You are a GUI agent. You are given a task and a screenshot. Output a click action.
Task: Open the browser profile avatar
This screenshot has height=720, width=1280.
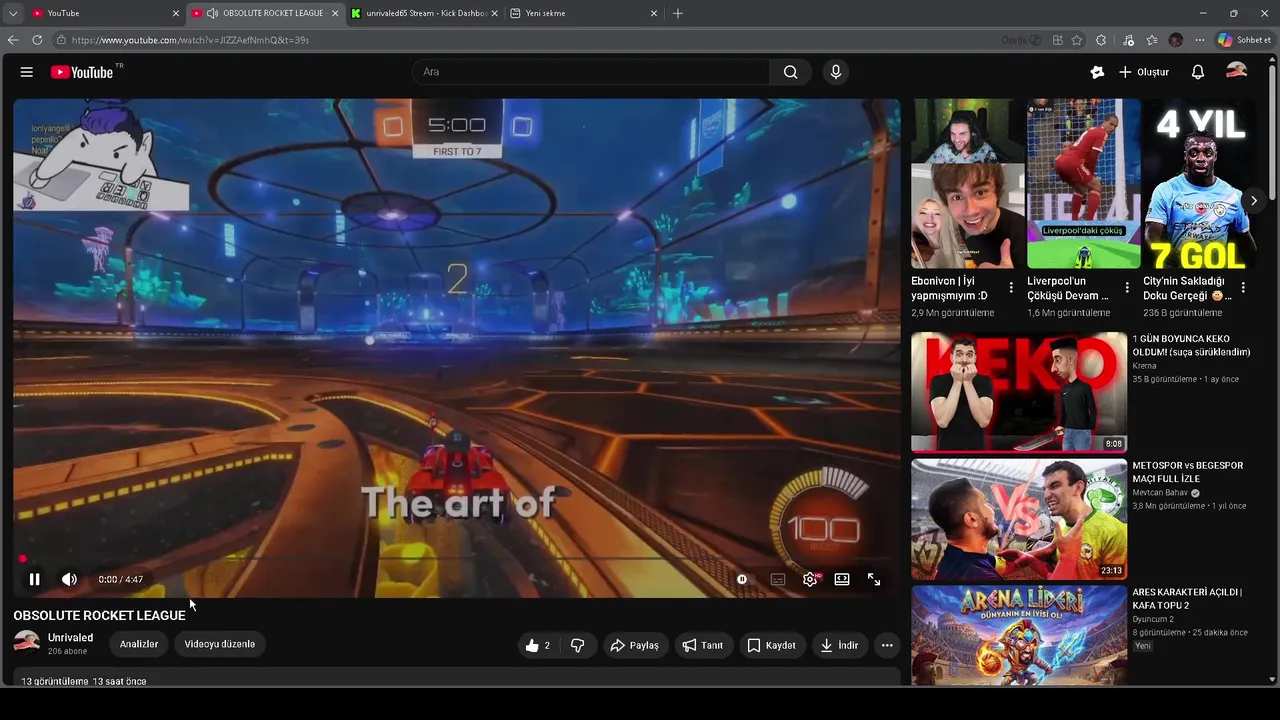coord(1176,40)
